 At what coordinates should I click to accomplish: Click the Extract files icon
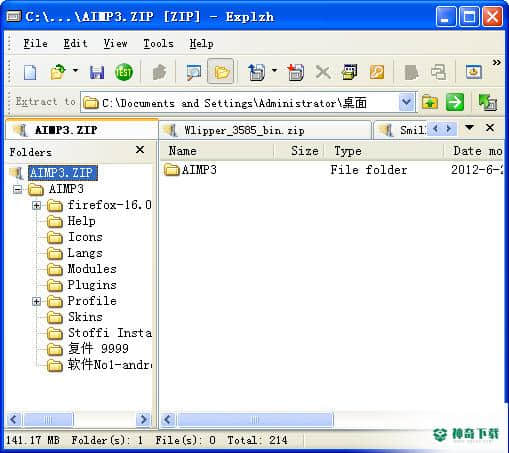click(x=256, y=72)
